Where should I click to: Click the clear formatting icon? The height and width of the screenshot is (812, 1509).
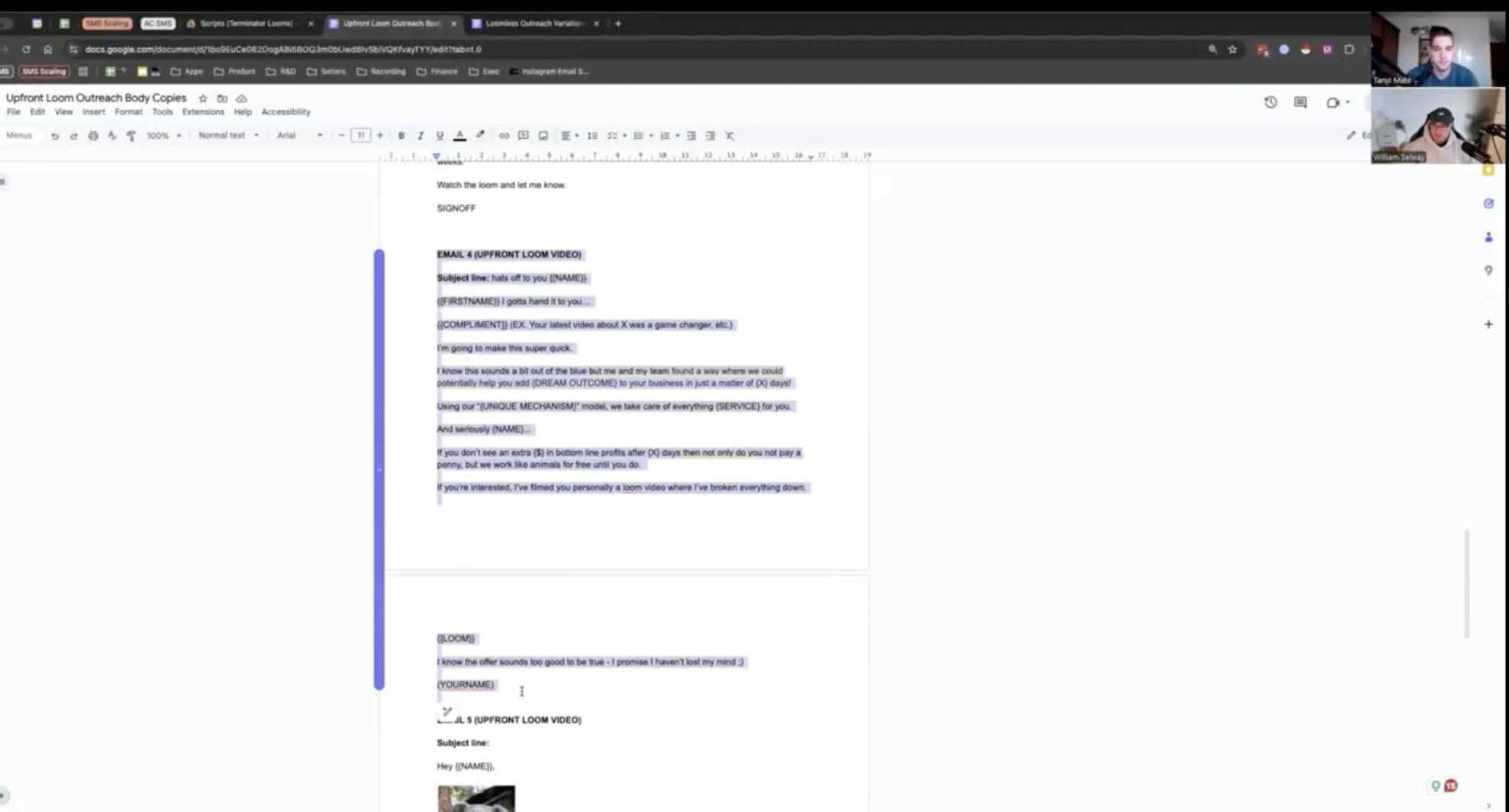(x=730, y=136)
